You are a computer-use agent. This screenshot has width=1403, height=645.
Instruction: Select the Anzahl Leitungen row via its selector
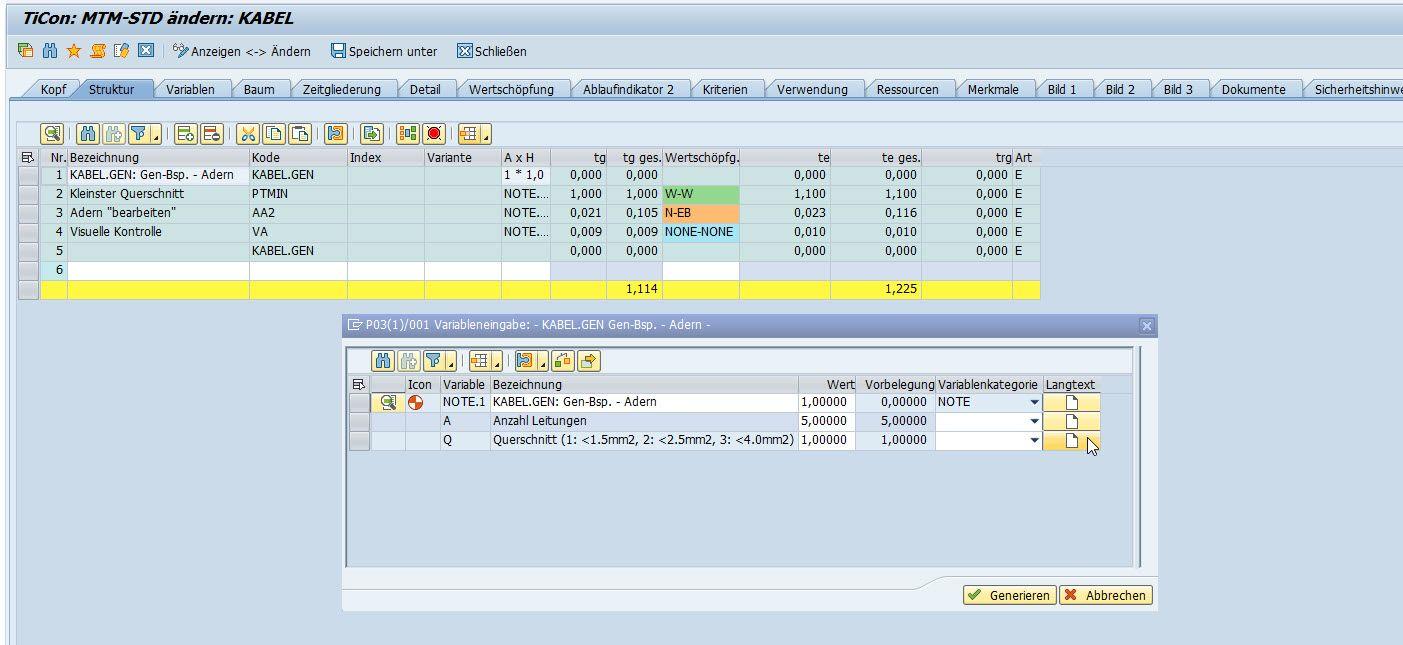pyautogui.click(x=358, y=421)
